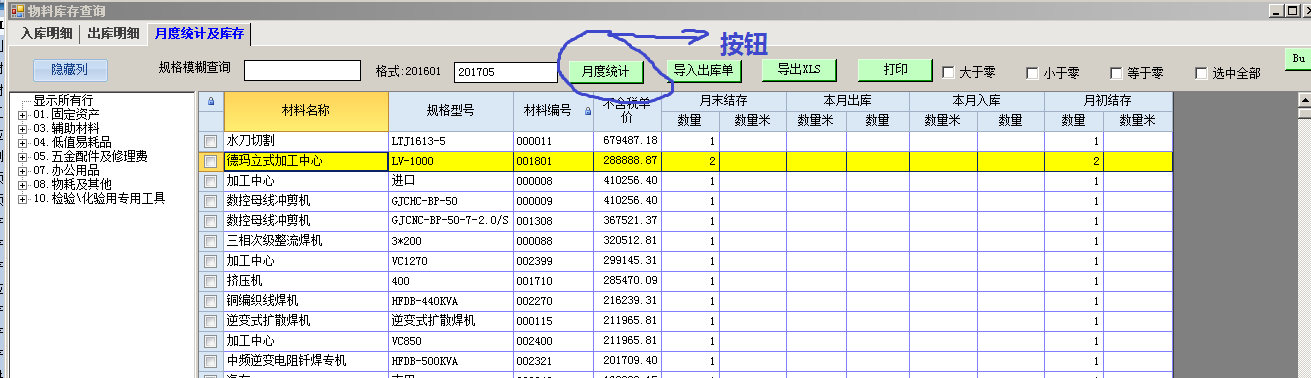Expand the 07.办公用品 tree node

pos(23,171)
